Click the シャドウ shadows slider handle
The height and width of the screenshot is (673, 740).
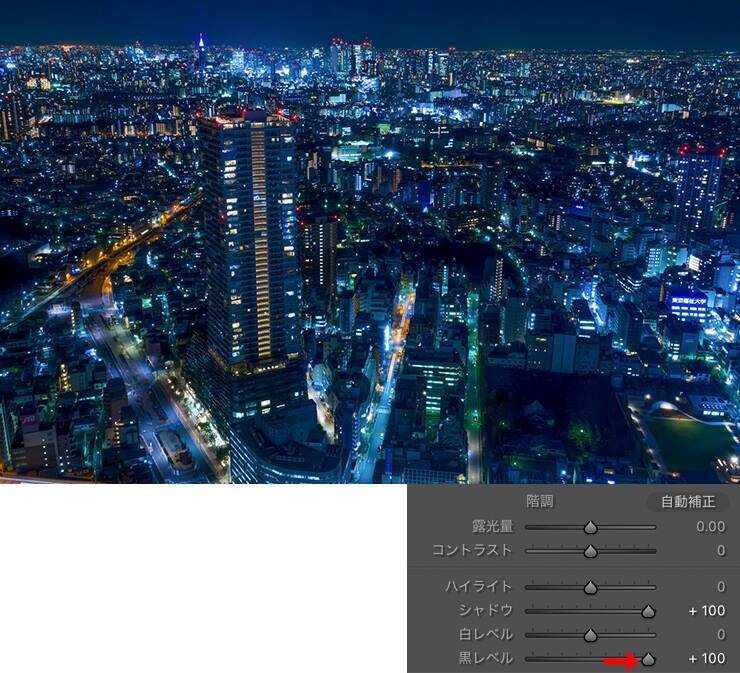pyautogui.click(x=648, y=611)
